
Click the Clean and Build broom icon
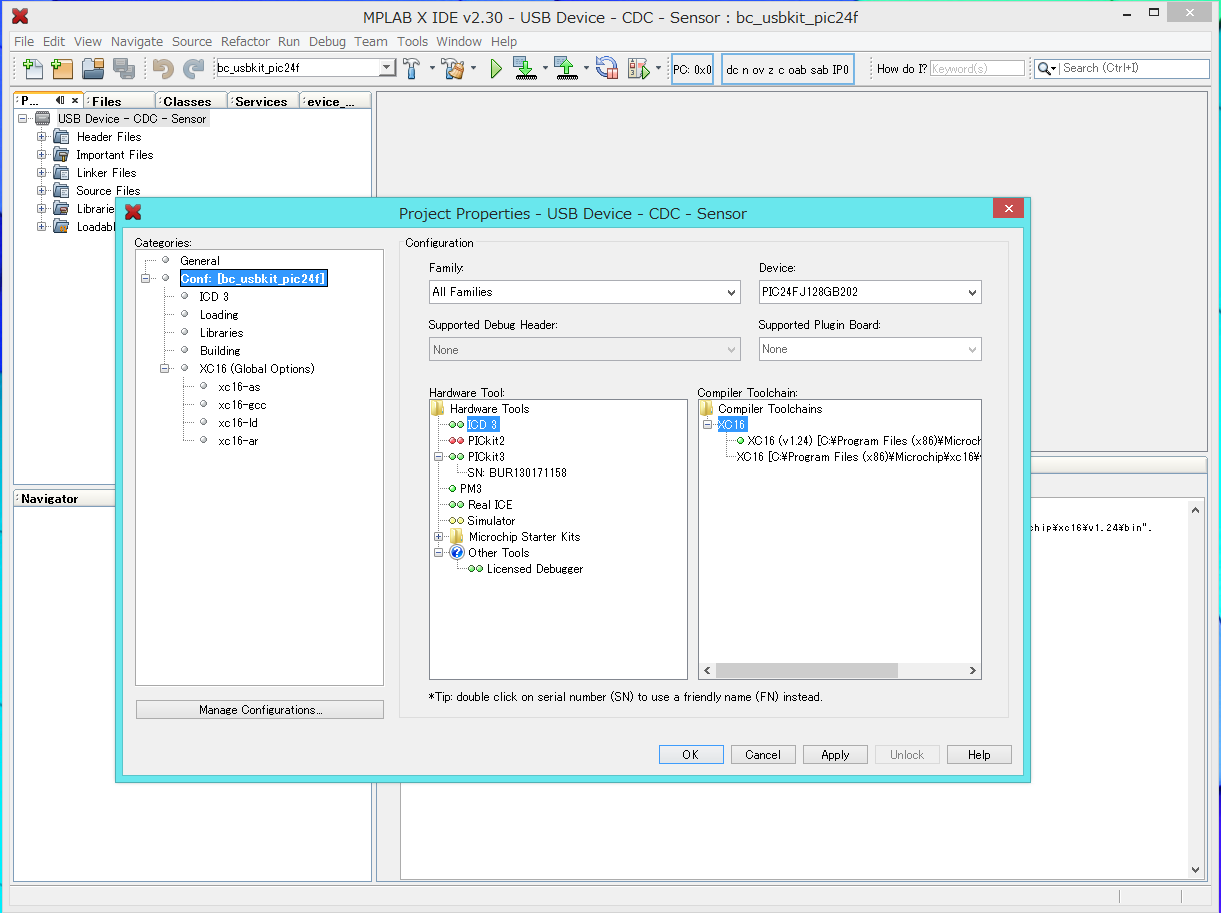(x=453, y=69)
